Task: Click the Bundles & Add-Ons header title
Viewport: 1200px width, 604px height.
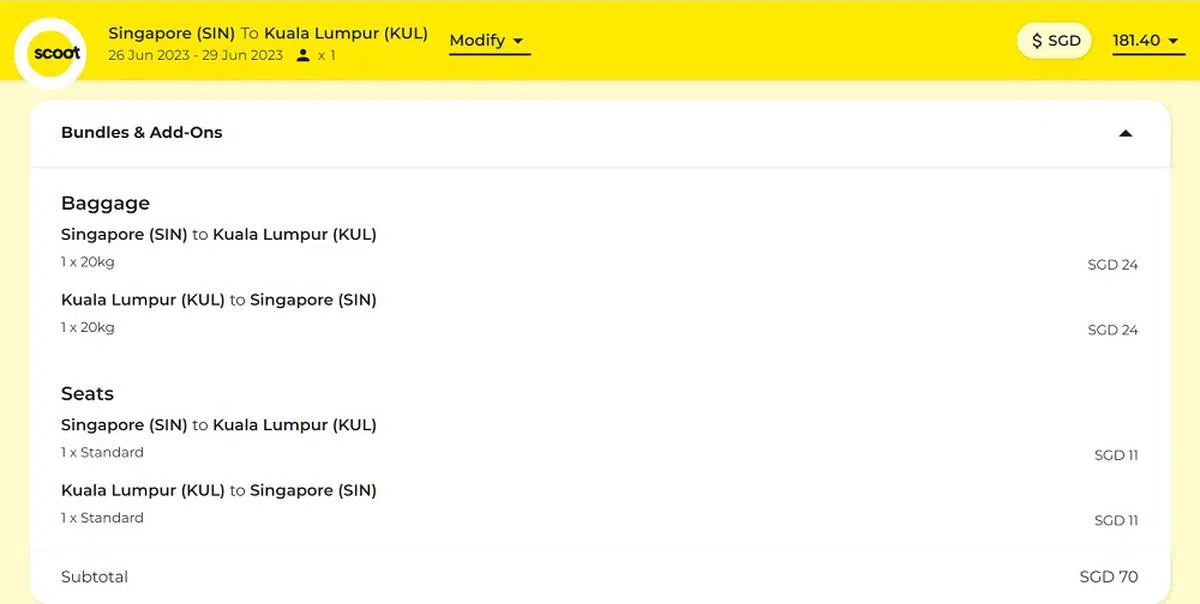Action: [x=142, y=132]
